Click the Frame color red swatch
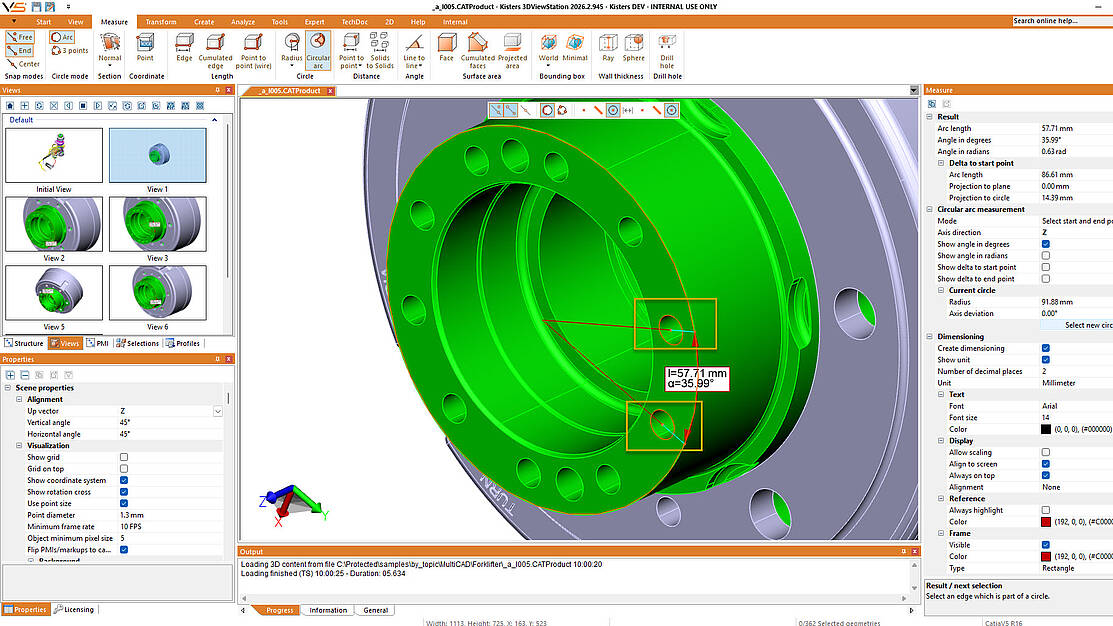The image size is (1113, 626). coord(1046,556)
